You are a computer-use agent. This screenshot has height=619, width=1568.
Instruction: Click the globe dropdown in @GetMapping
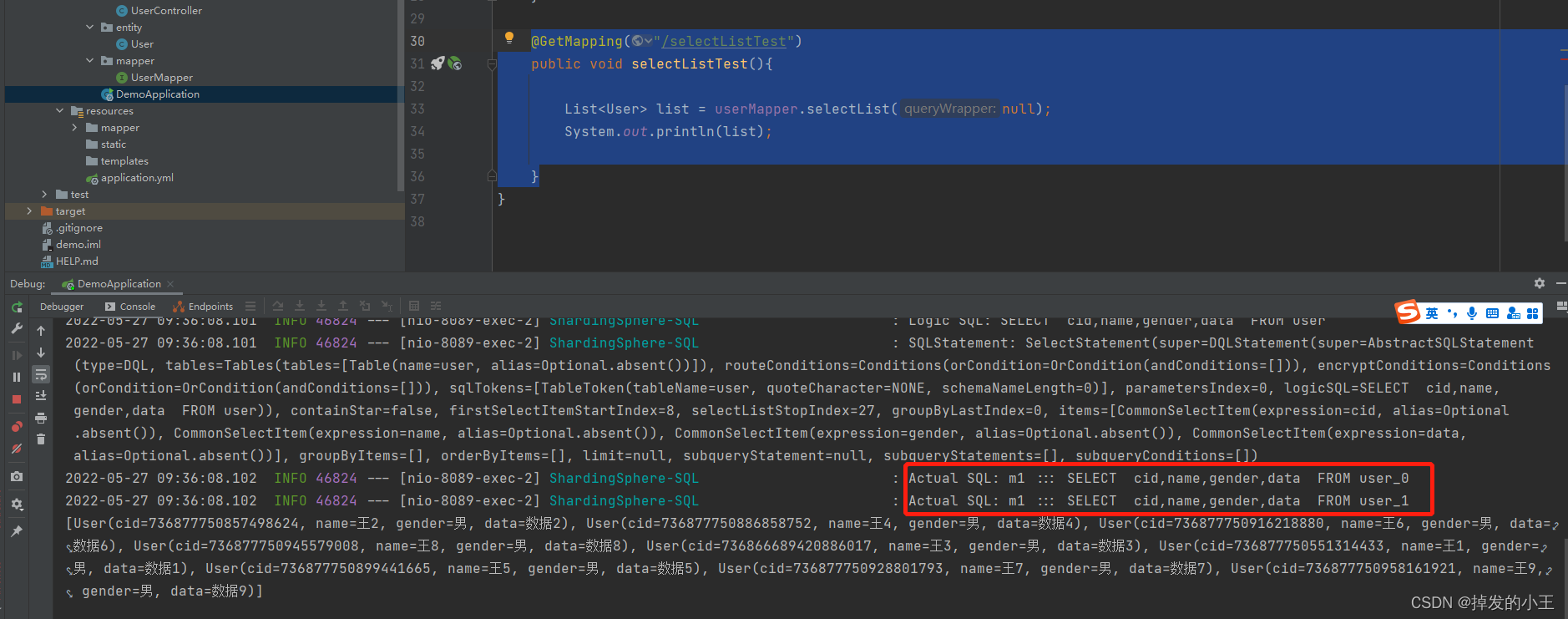(642, 41)
